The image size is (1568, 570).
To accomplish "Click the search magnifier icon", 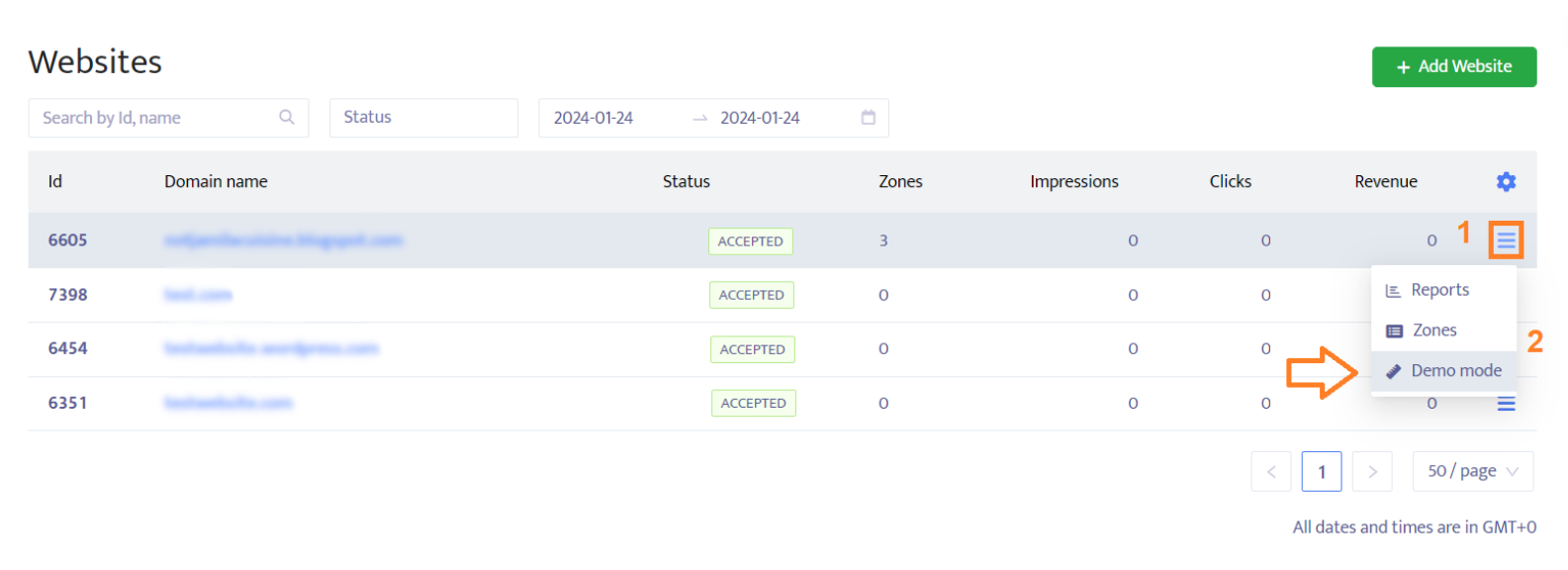I will 287,118.
